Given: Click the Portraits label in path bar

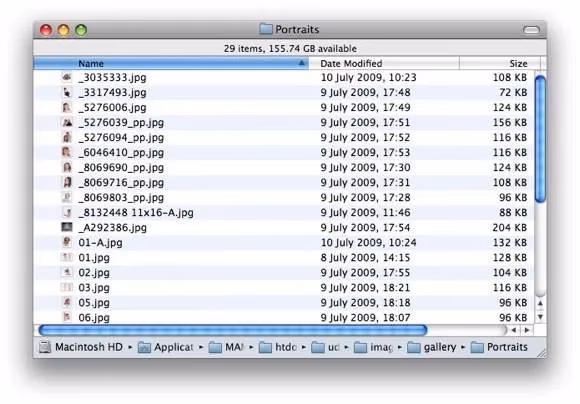Looking at the screenshot, I should [x=507, y=347].
